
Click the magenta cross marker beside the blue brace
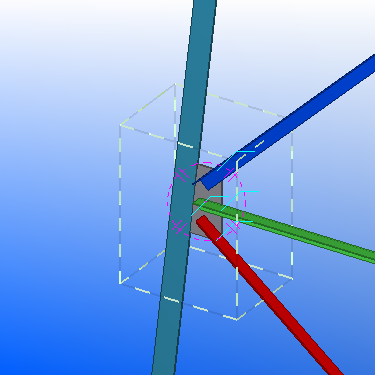tap(232, 174)
